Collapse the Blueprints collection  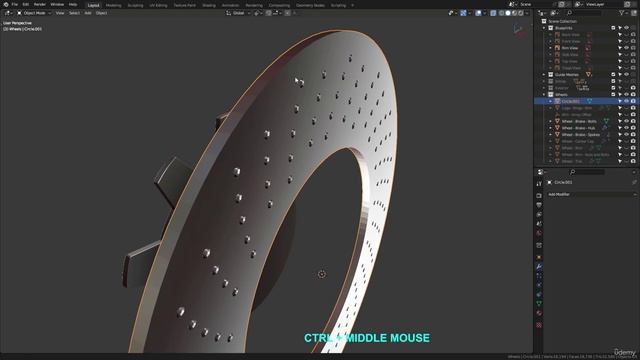(544, 28)
